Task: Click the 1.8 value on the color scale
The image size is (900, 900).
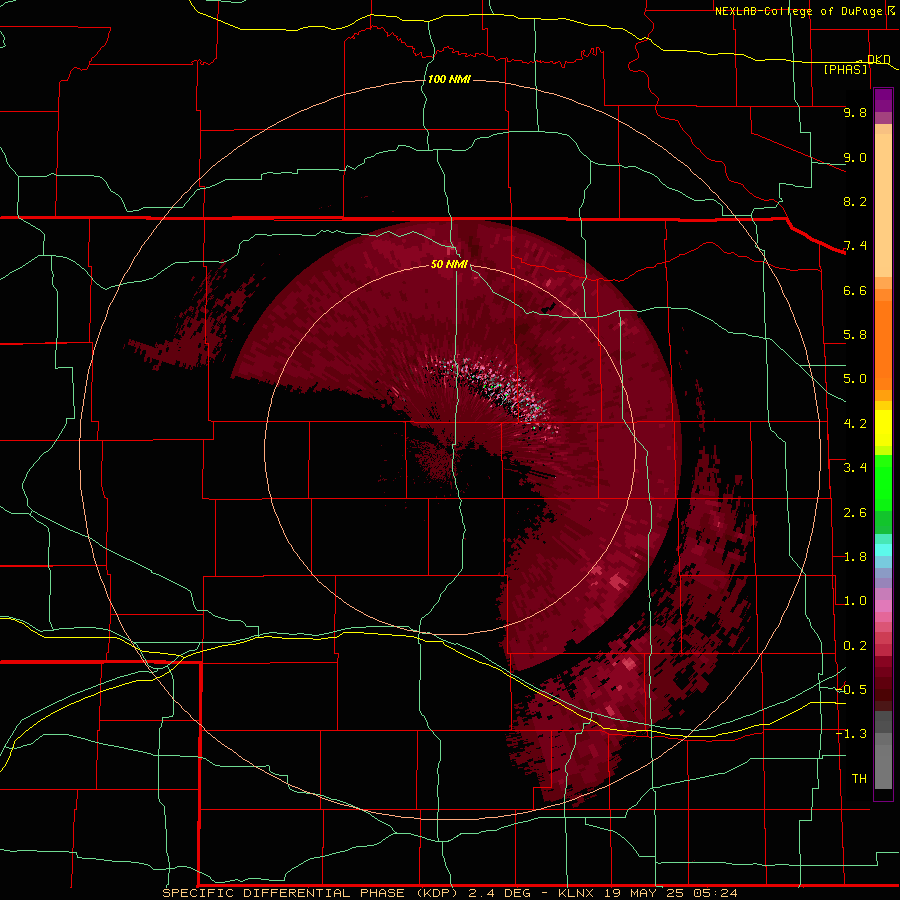Action: (855, 557)
